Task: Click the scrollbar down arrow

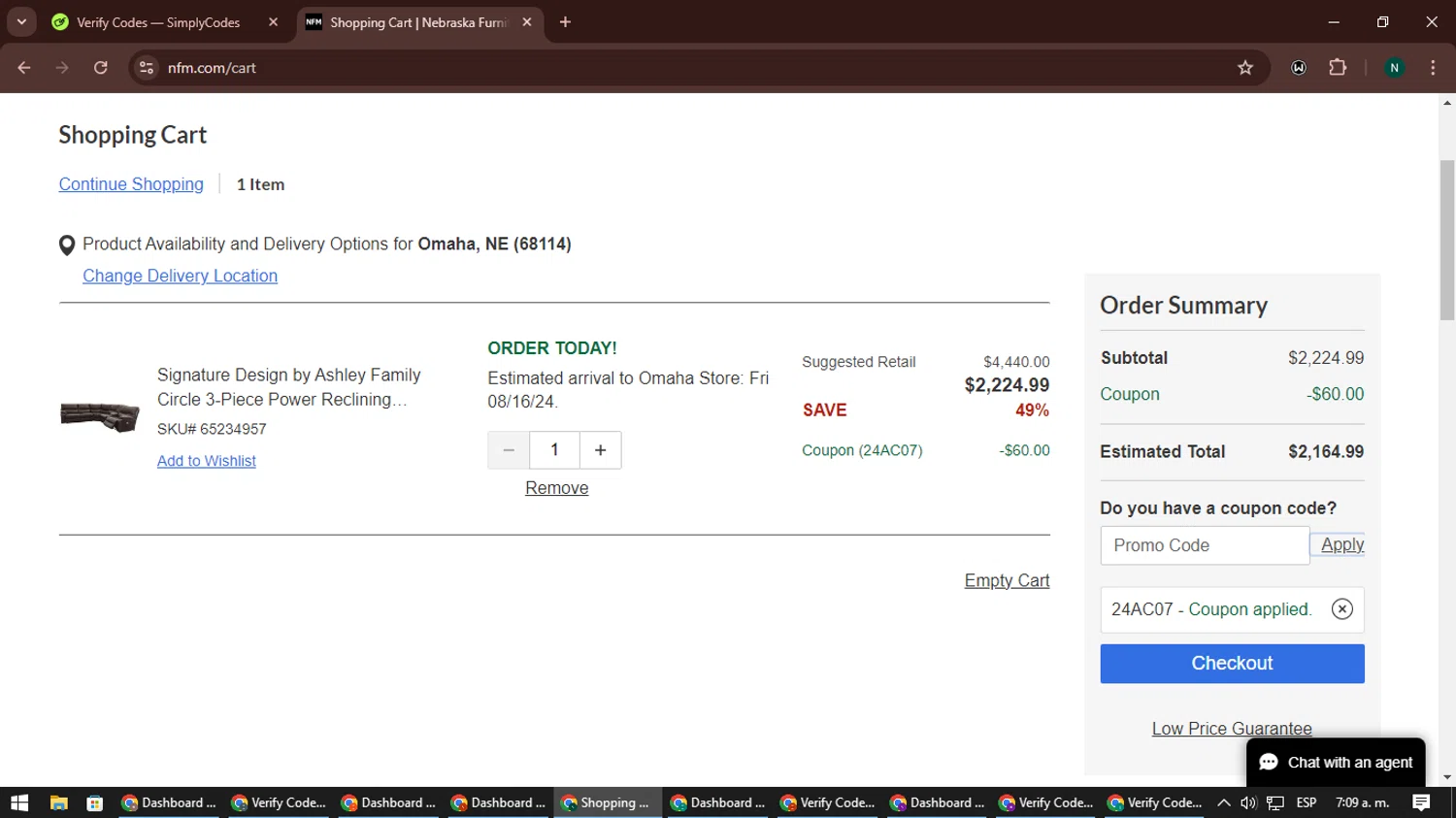Action: click(1447, 778)
